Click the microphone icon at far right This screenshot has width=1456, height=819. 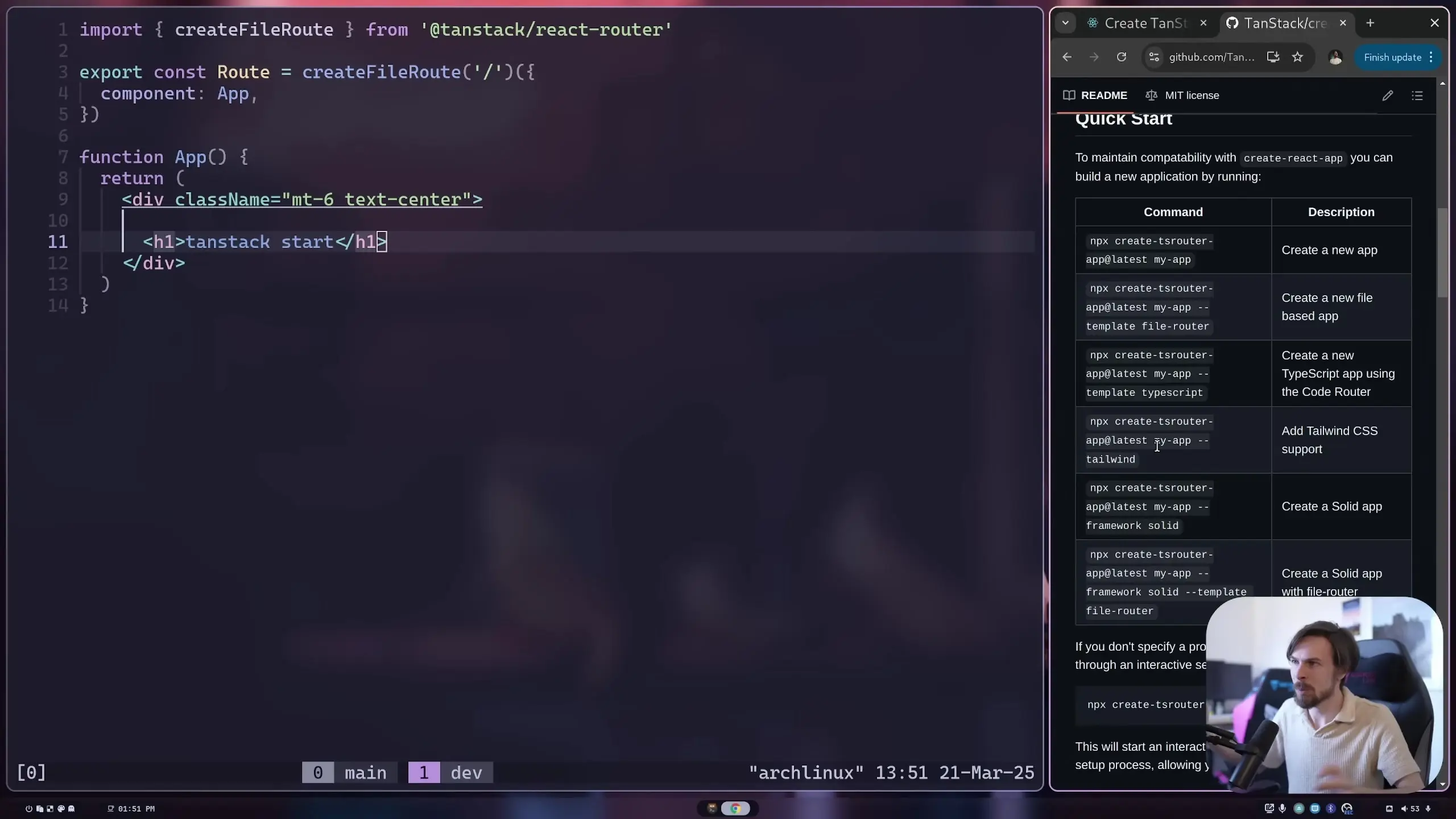tap(1428, 808)
